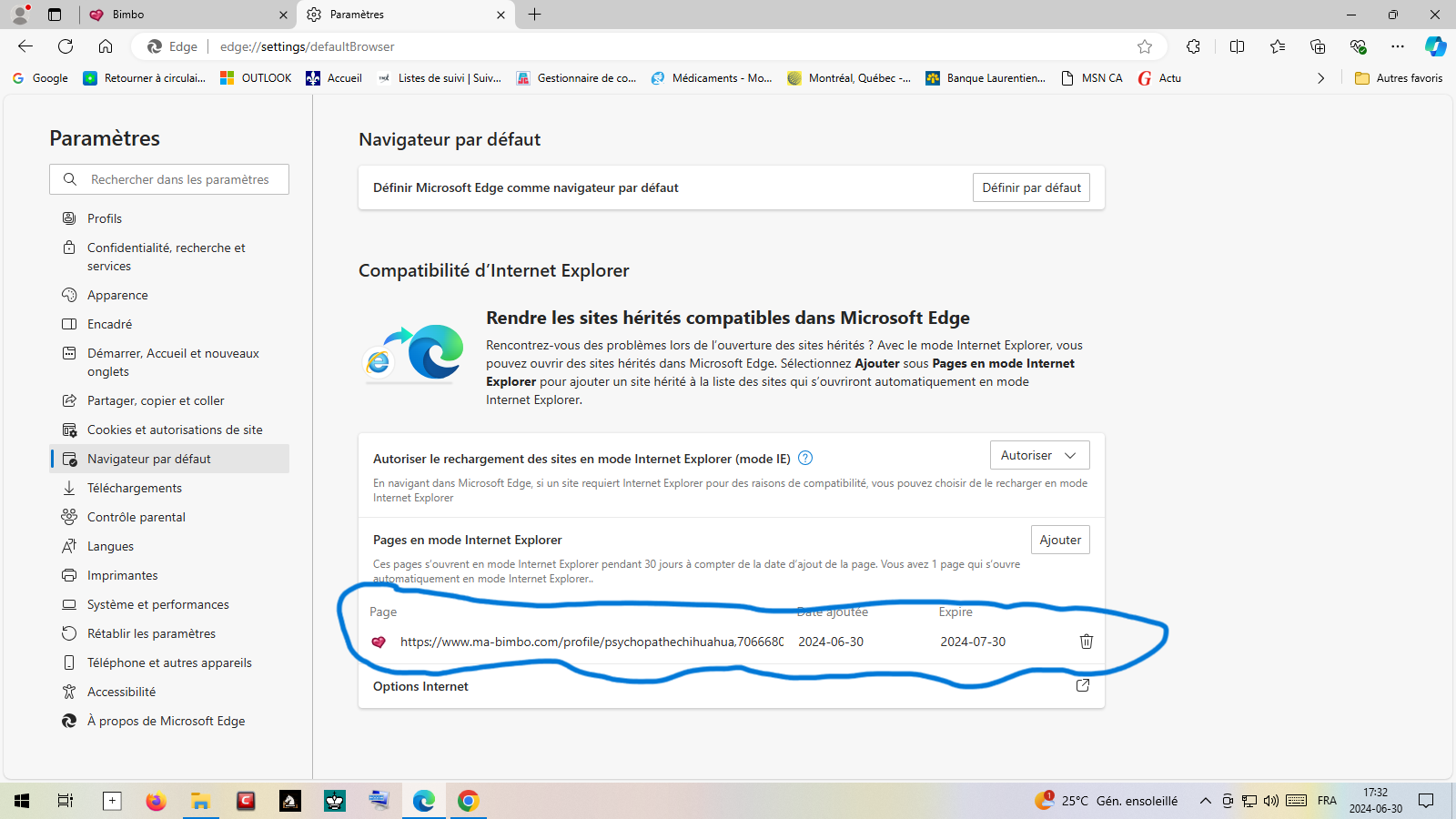Open Windows Start menu
Viewport: 1456px width, 819px height.
22,801
